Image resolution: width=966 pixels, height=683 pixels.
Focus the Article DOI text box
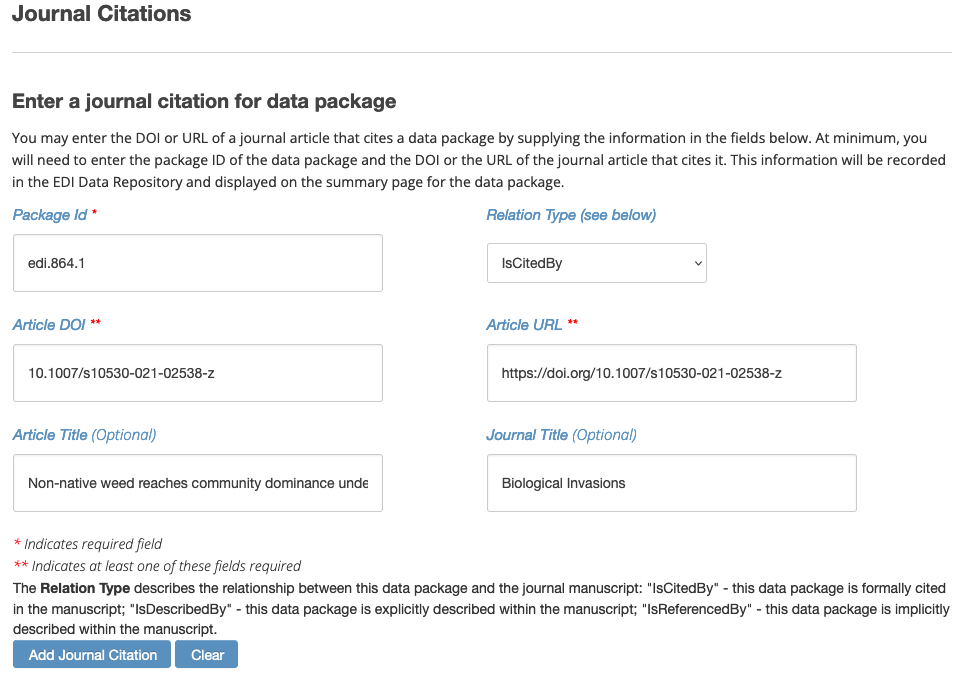coord(198,373)
